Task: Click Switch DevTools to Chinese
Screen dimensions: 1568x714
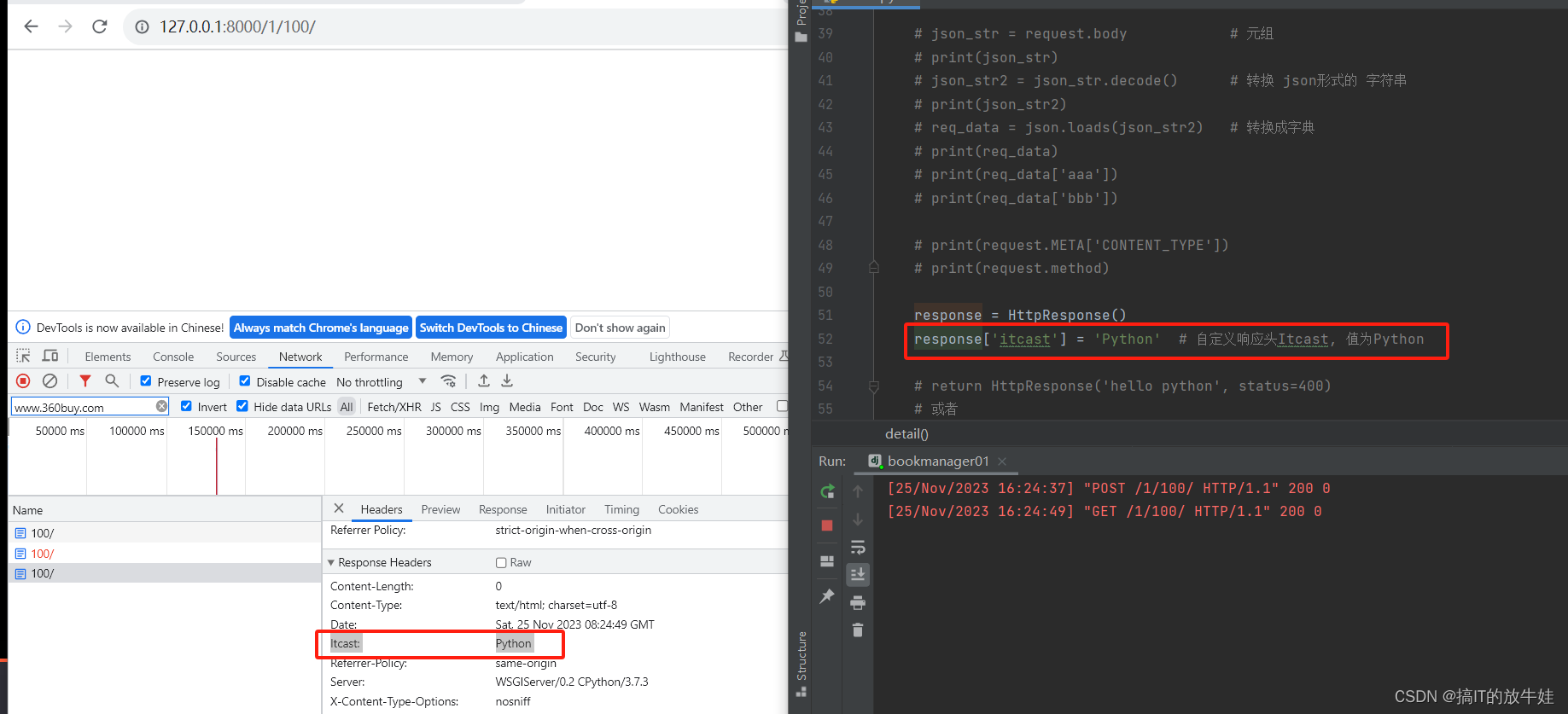Action: point(491,328)
